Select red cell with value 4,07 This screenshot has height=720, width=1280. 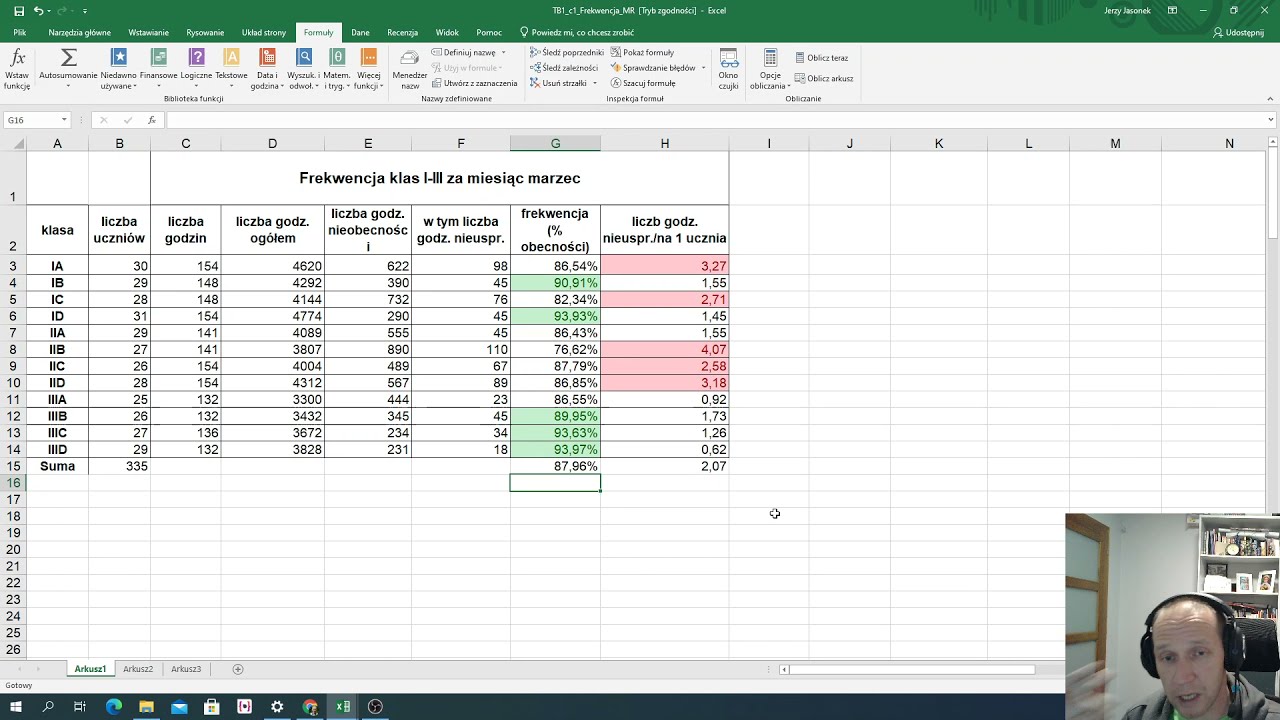(665, 350)
